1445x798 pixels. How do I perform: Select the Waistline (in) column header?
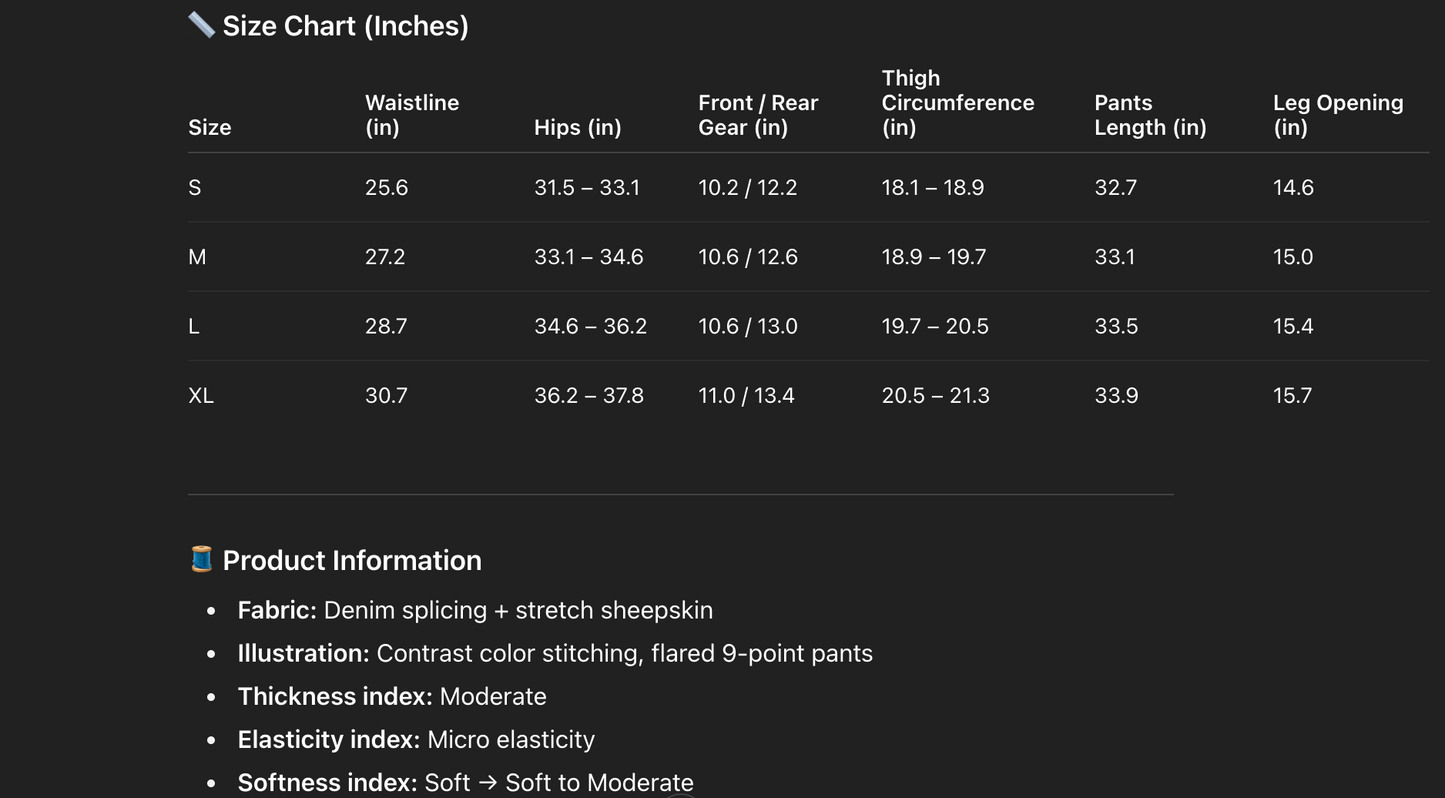[411, 115]
